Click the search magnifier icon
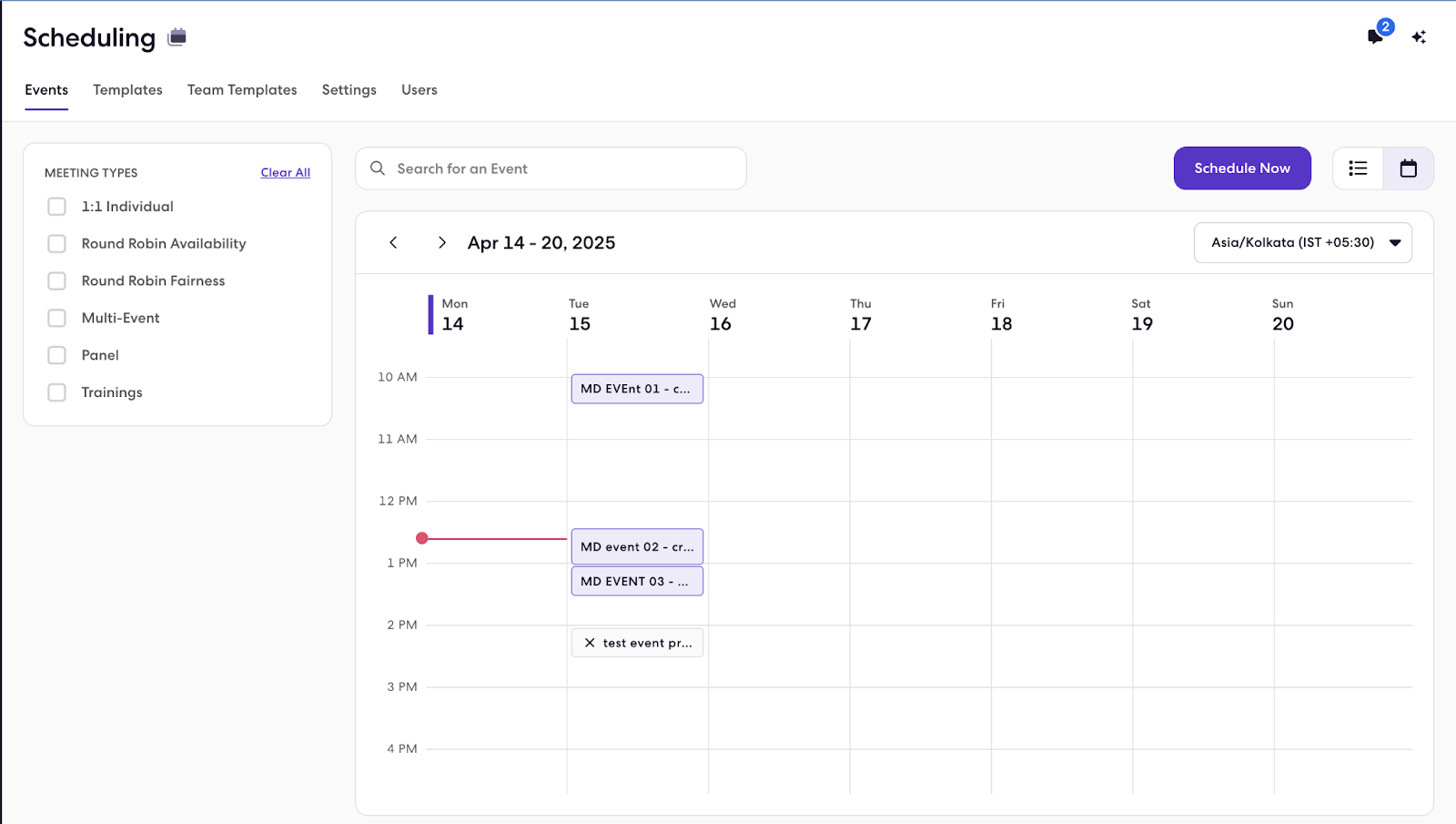Image resolution: width=1456 pixels, height=824 pixels. point(377,168)
